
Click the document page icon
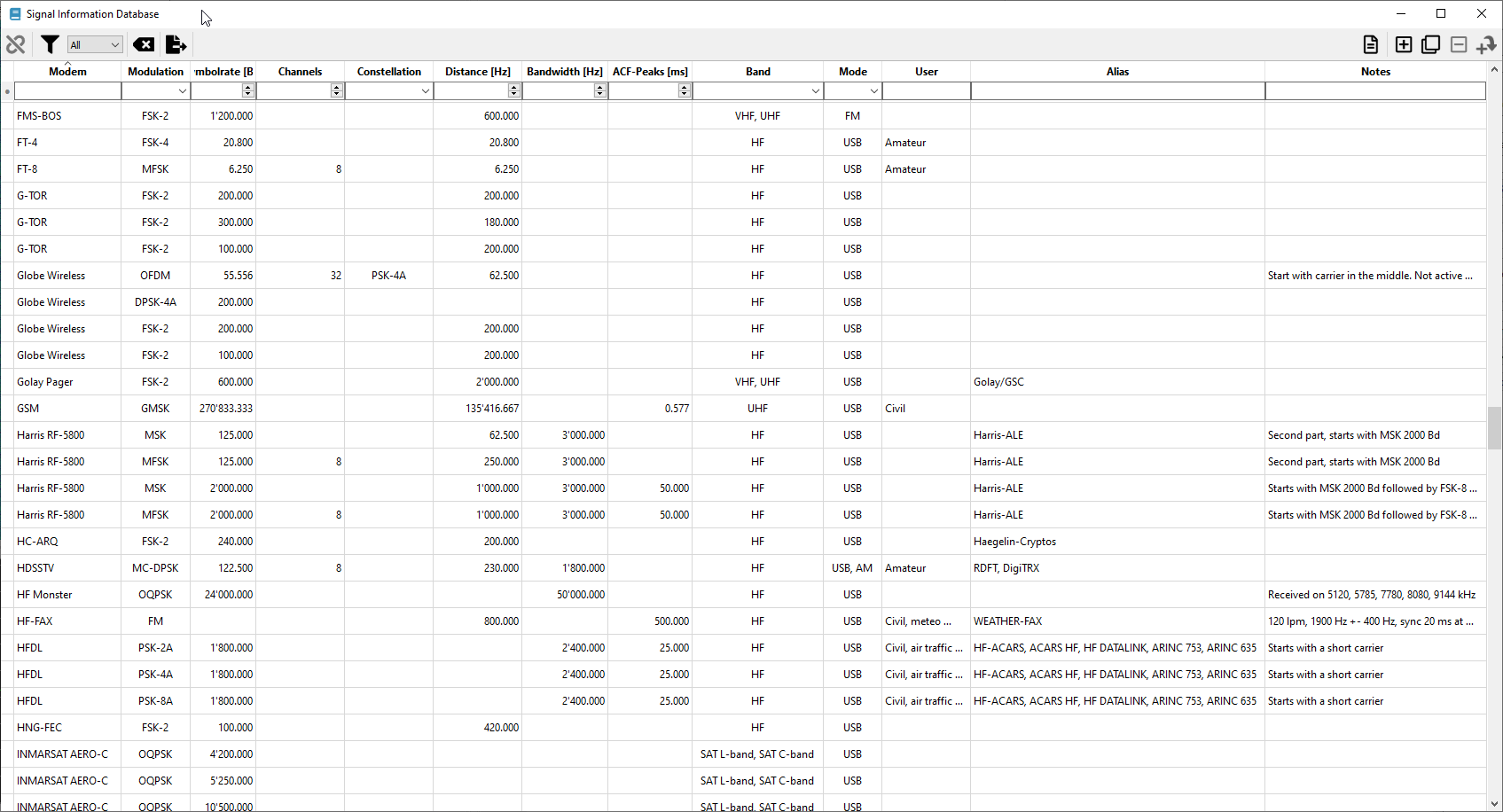[x=1370, y=44]
